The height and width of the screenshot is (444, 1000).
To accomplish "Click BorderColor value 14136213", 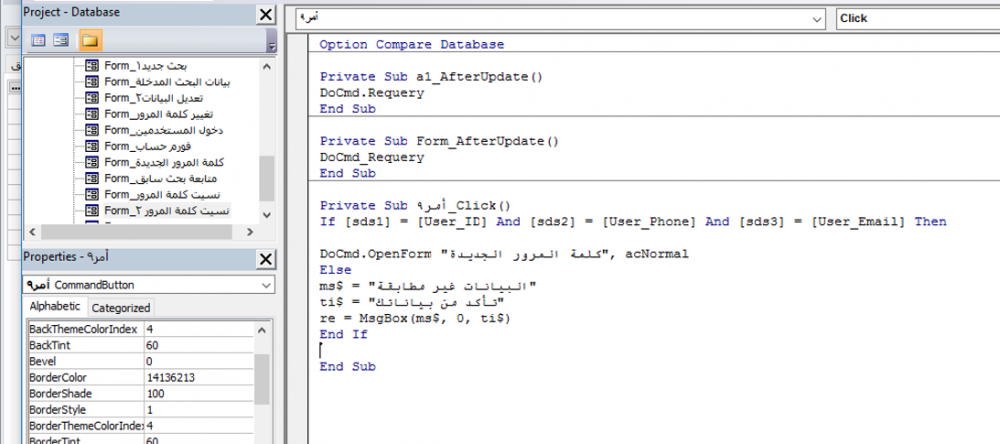I will (199, 378).
